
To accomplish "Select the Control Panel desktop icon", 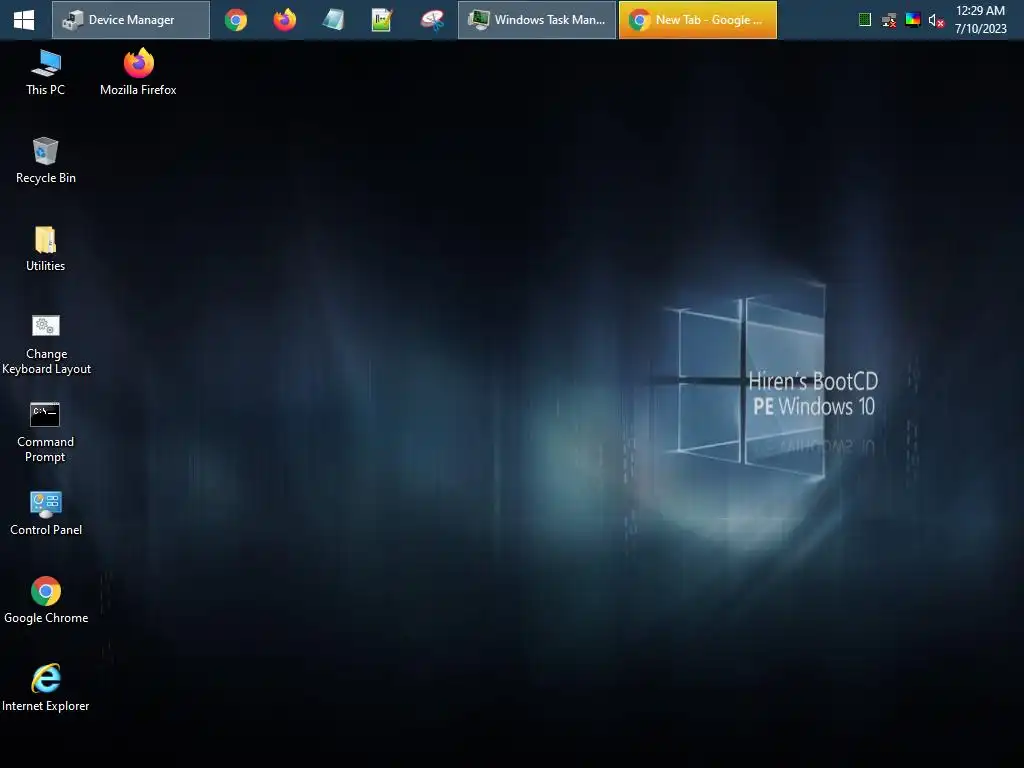I will [46, 513].
